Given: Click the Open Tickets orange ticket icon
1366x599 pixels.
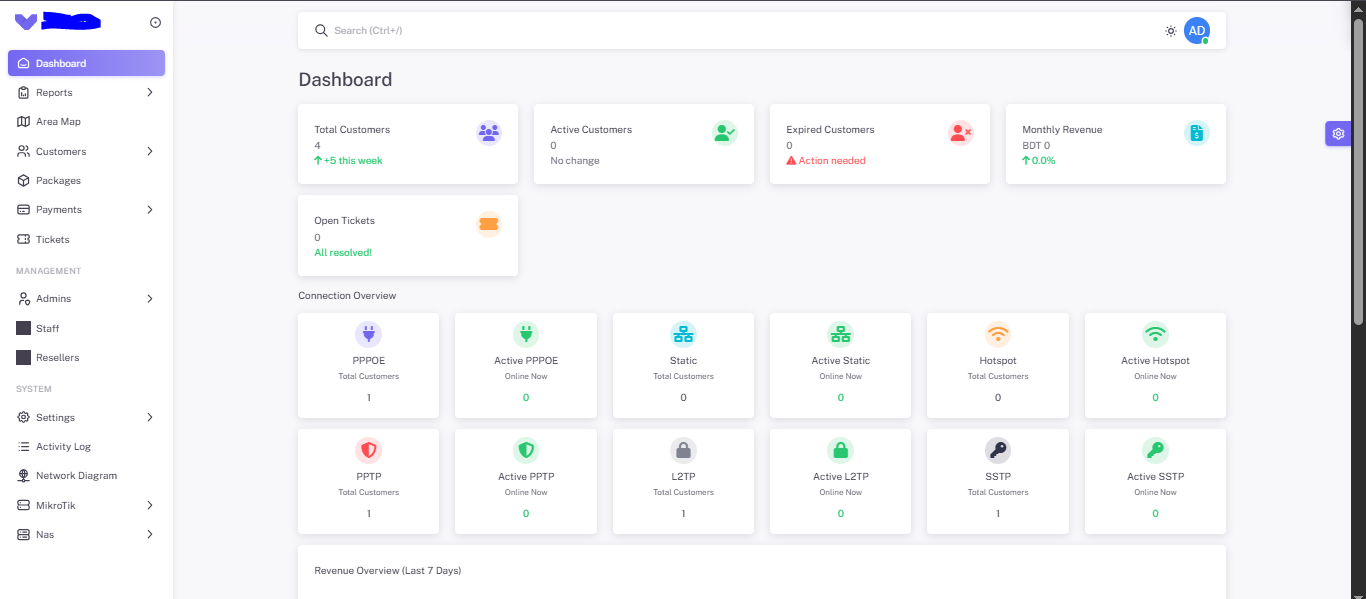Looking at the screenshot, I should pos(489,224).
